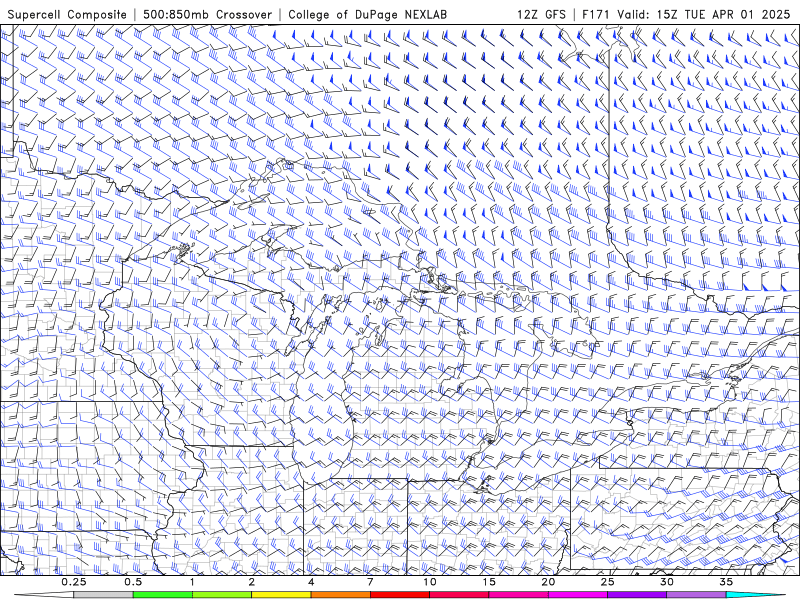
Task: Click the 0.25 legend value
Action: tap(74, 582)
